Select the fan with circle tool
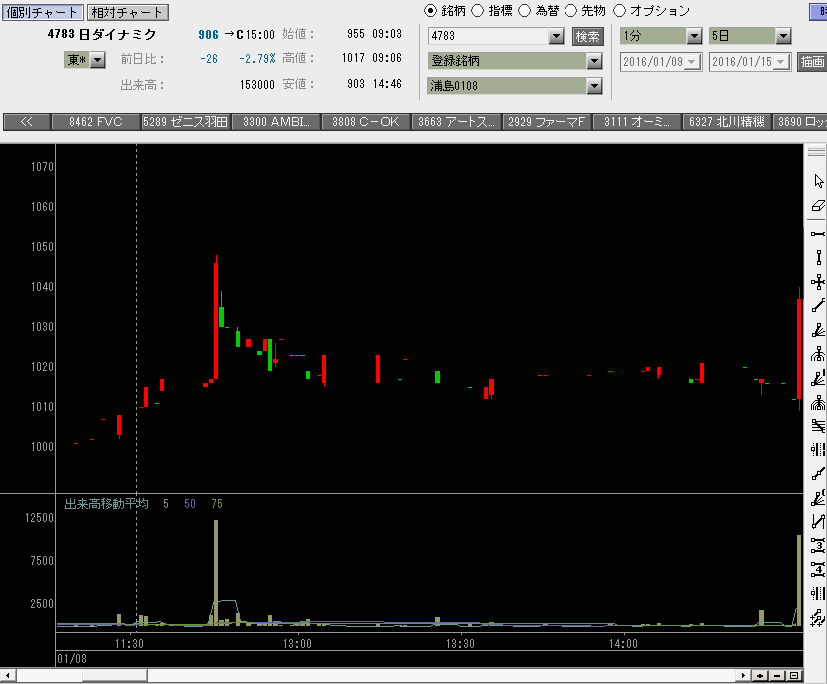827x684 pixels. pos(818,498)
